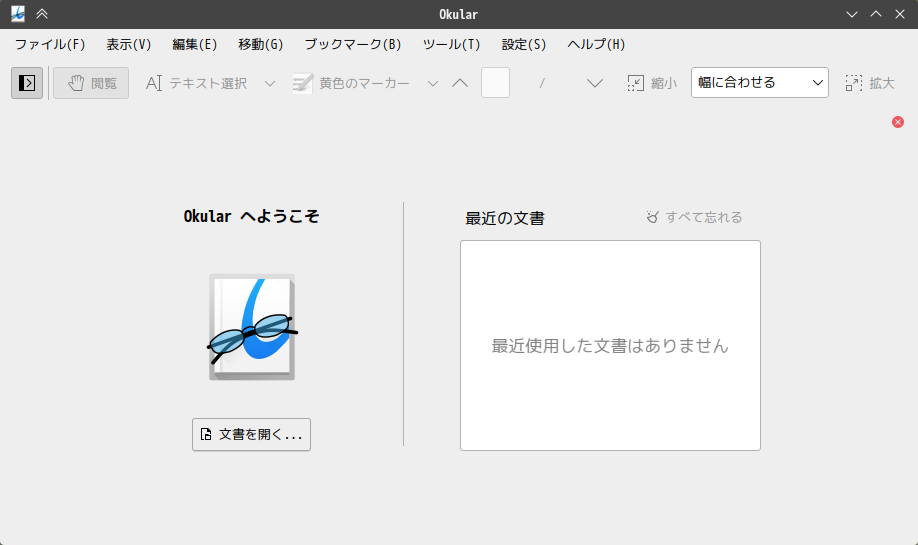Click the 文書を開く... button
Screen dimensions: 918x545
point(251,434)
